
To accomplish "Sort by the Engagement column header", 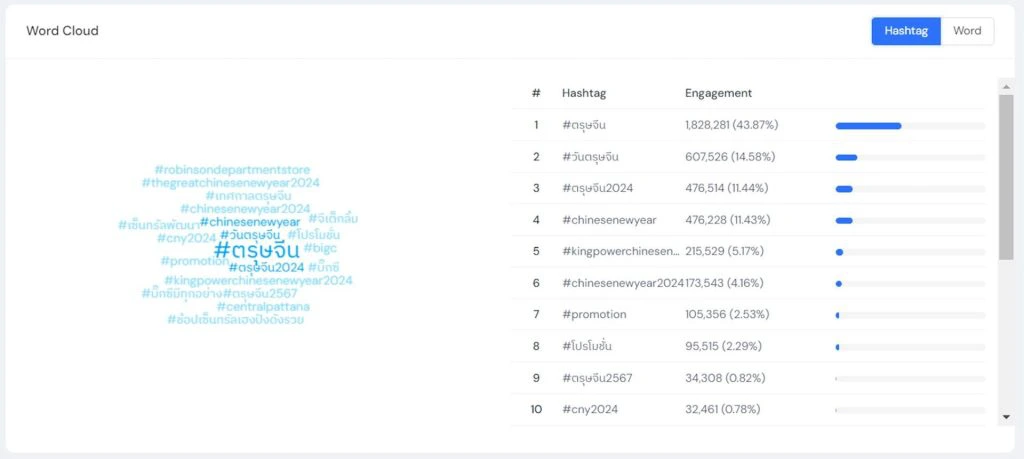I will point(718,93).
